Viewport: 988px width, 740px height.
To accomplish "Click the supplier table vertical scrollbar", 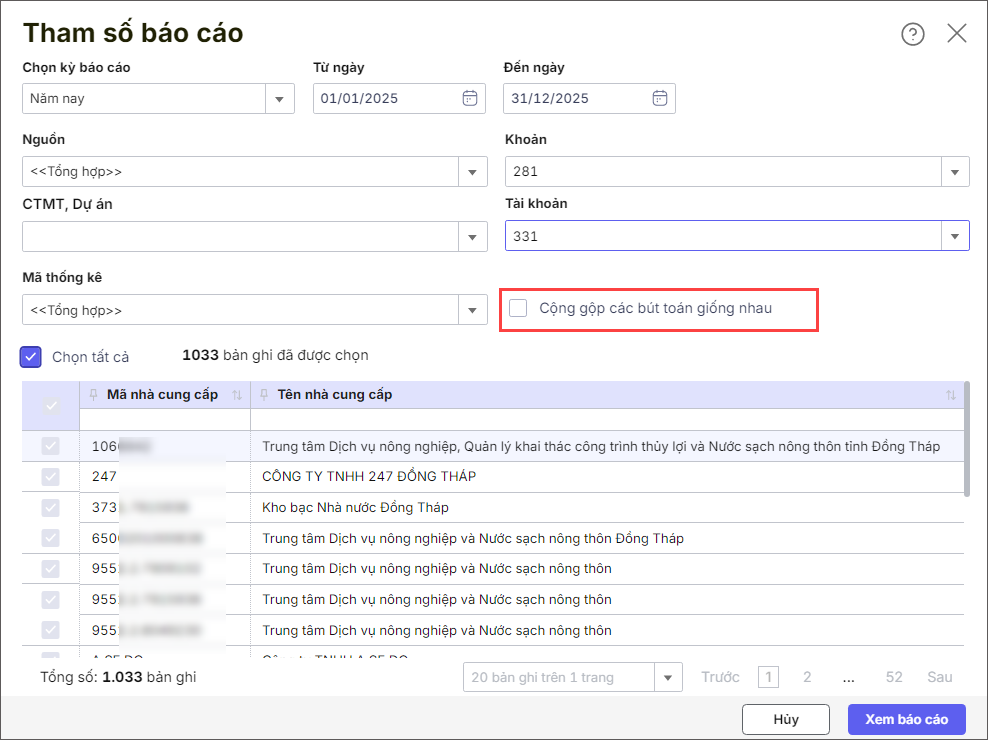I will click(966, 440).
